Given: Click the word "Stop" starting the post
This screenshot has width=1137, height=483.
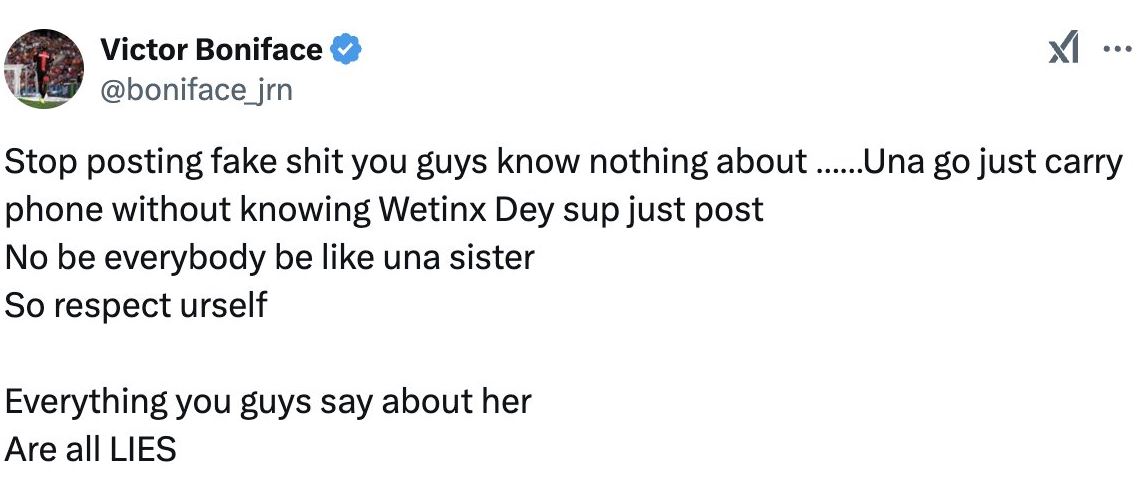Looking at the screenshot, I should pyautogui.click(x=38, y=162).
